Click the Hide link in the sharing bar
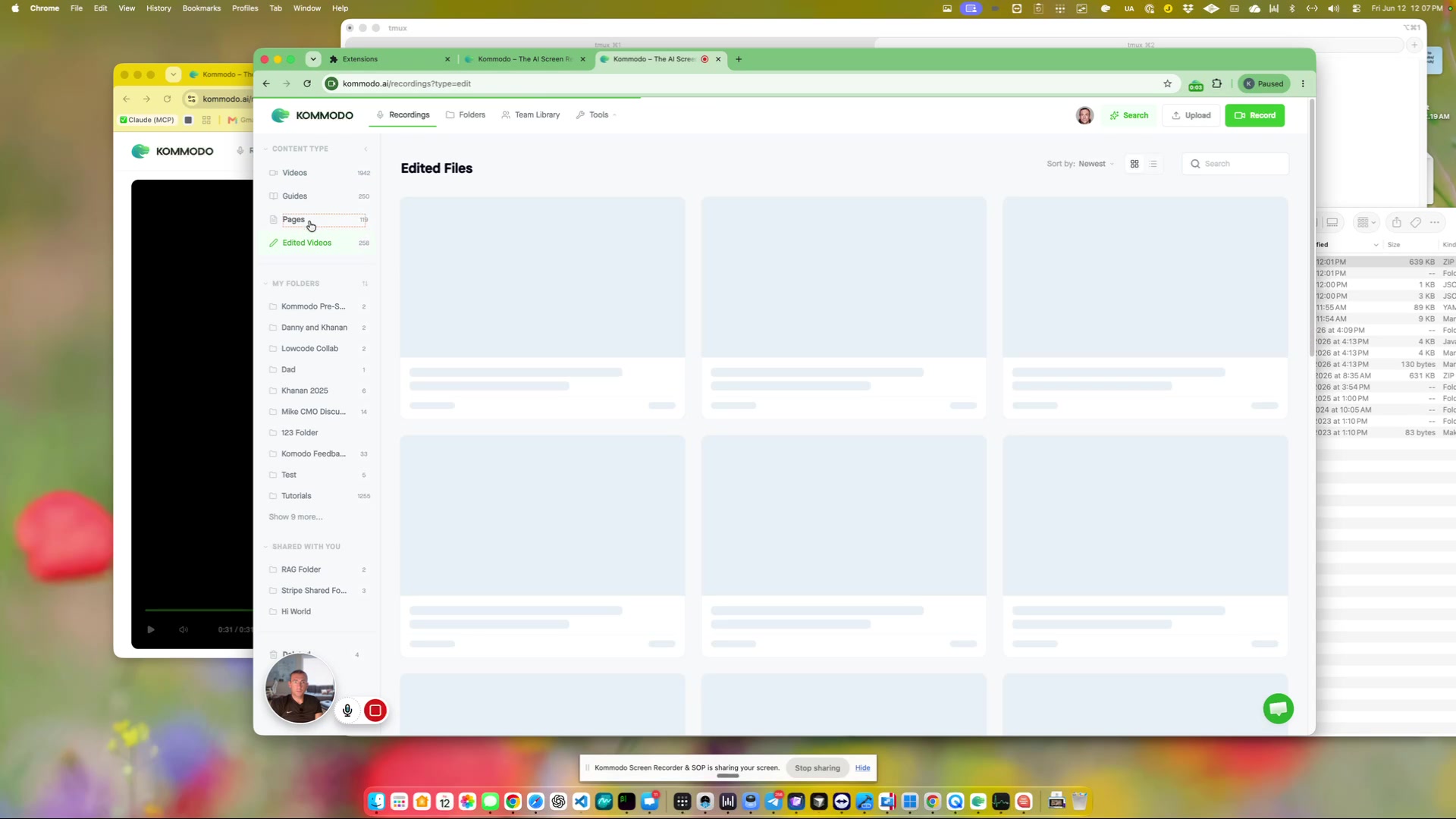The image size is (1456, 819). [863, 768]
